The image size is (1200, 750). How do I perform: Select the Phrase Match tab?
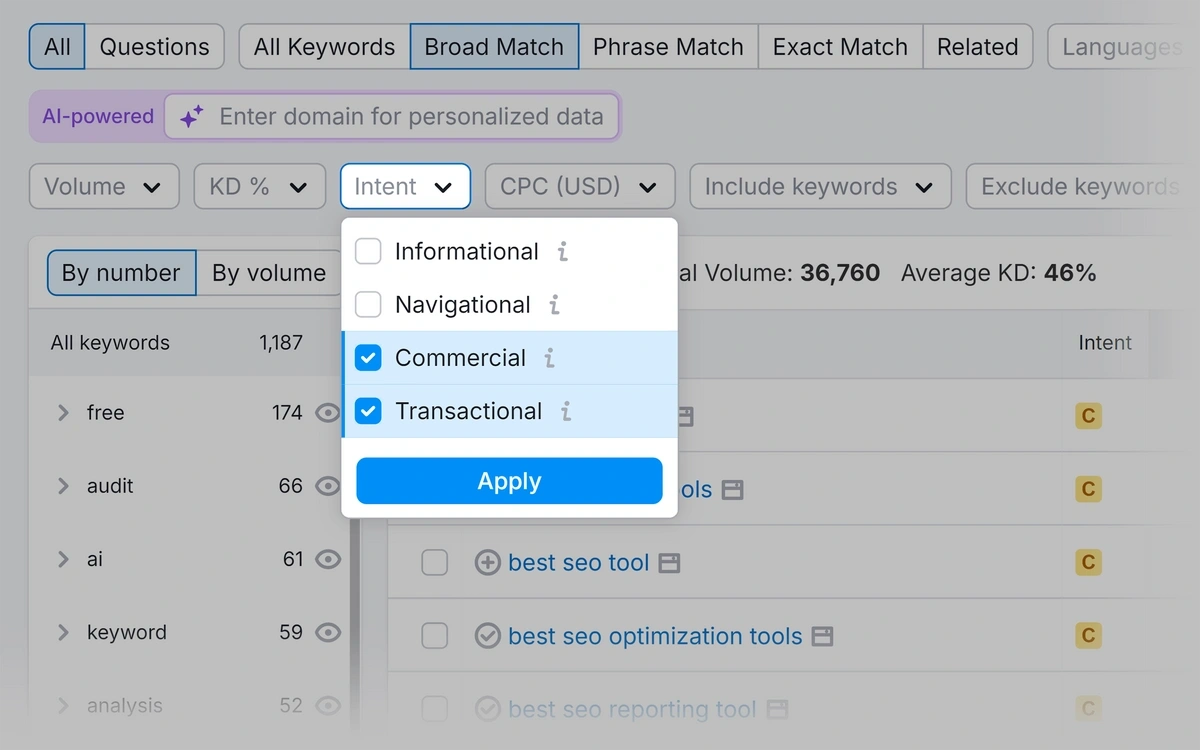click(668, 47)
